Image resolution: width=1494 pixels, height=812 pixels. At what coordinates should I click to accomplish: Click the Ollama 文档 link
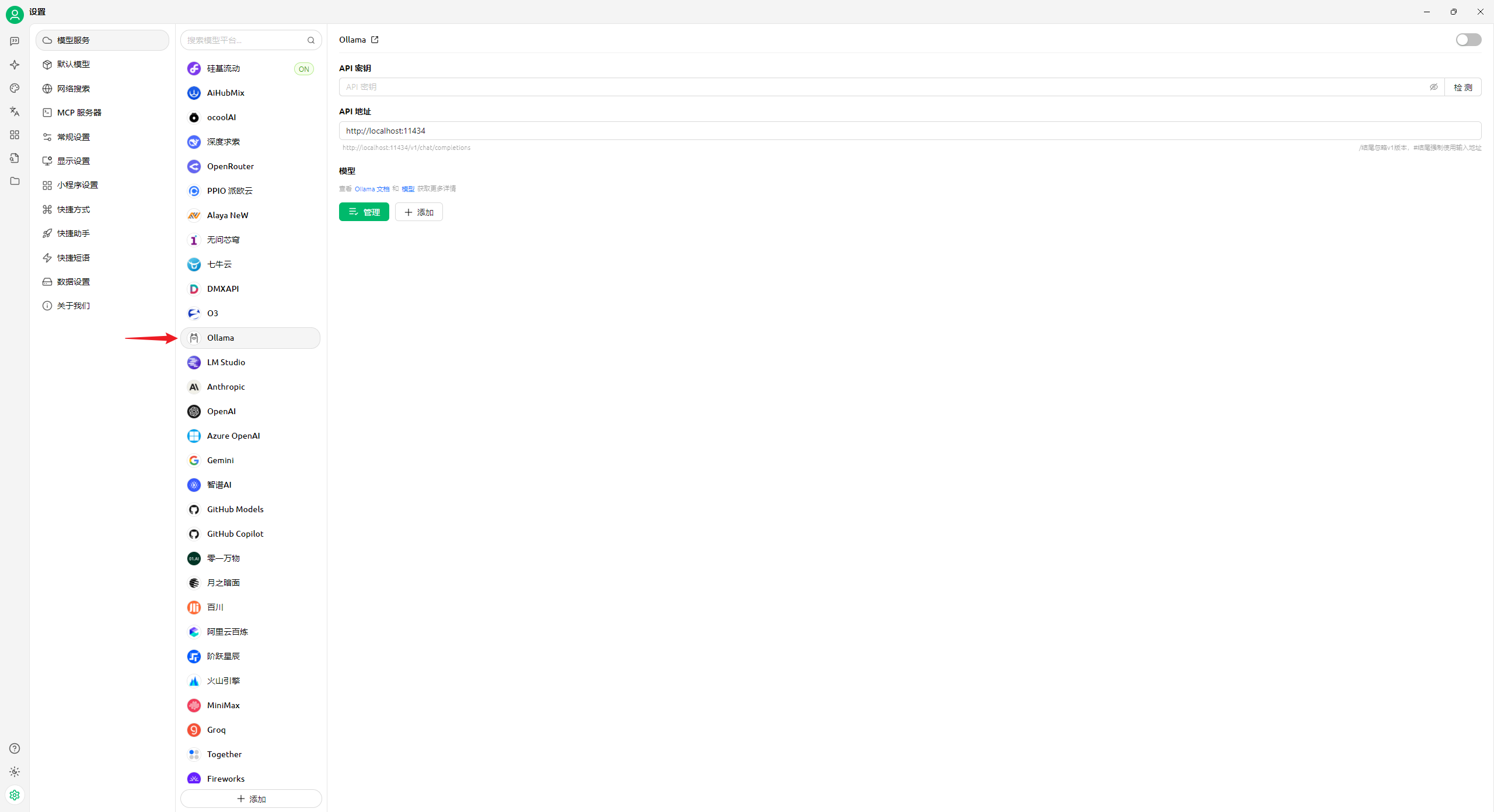pyautogui.click(x=372, y=189)
